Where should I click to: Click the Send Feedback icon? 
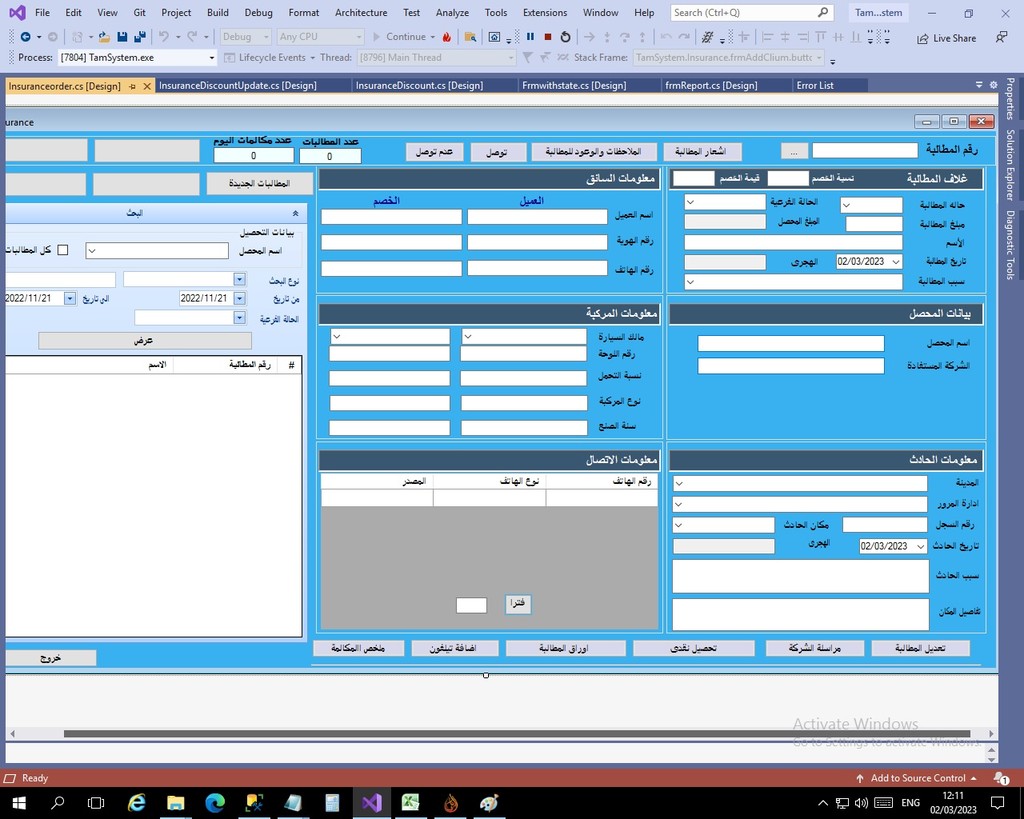(x=1002, y=38)
